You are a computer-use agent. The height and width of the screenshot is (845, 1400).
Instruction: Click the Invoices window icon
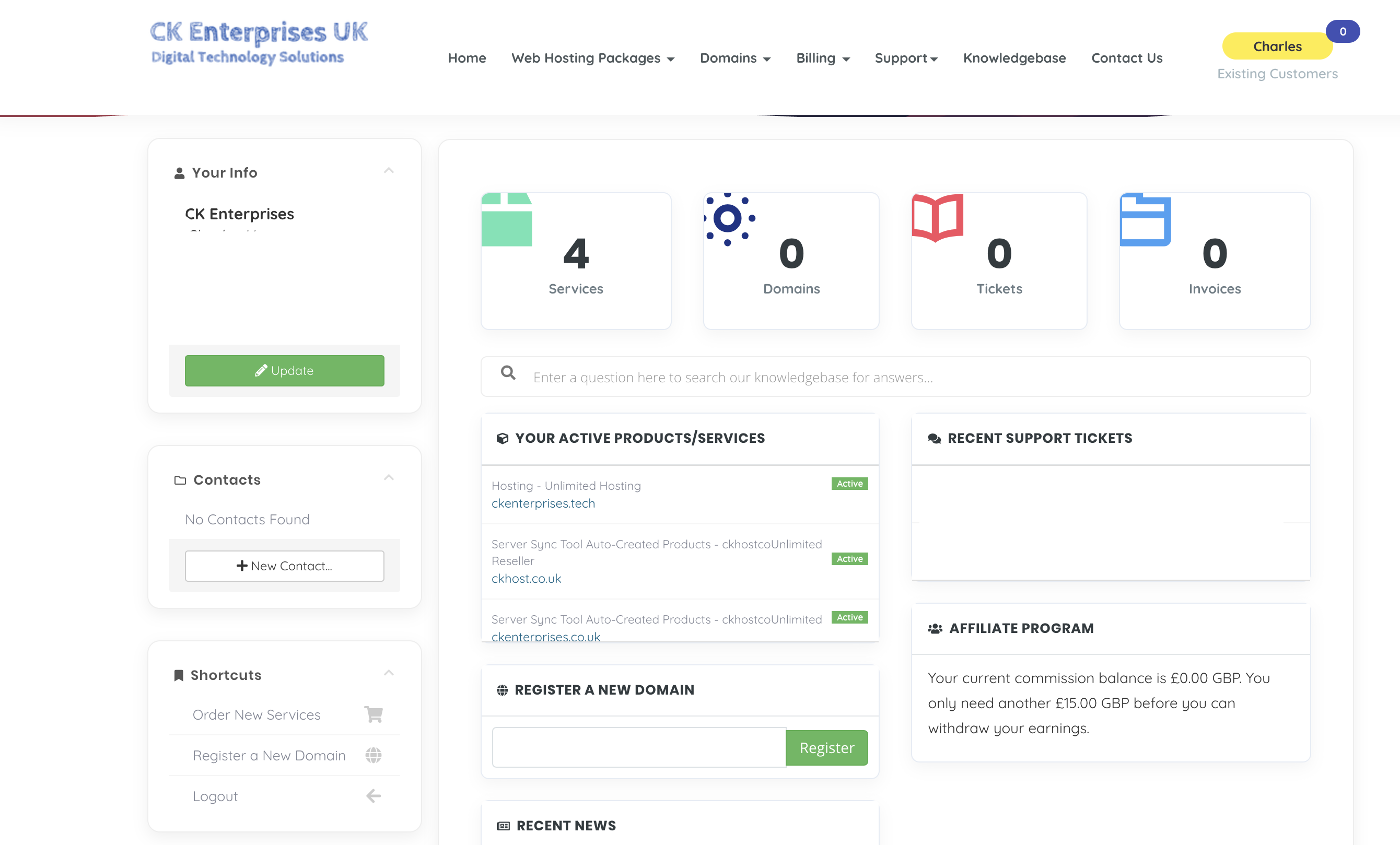1145,220
